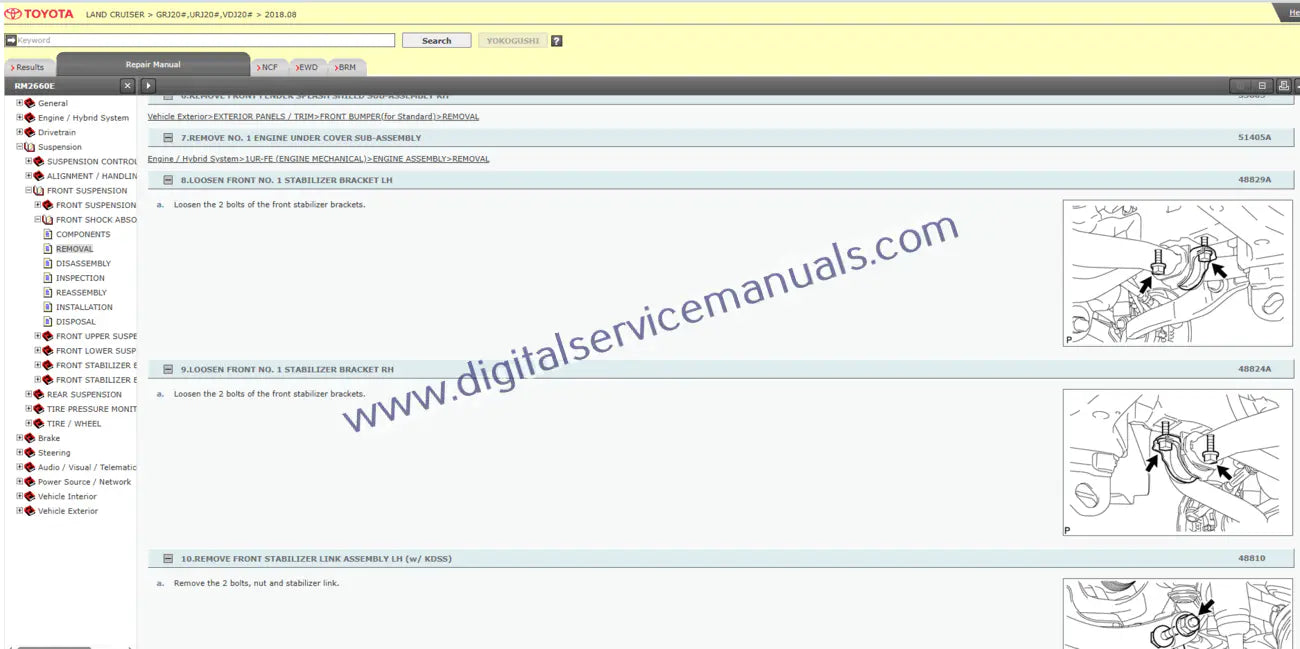Switch to the Results tab
Viewport: 1300px width, 649px height.
tap(28, 68)
